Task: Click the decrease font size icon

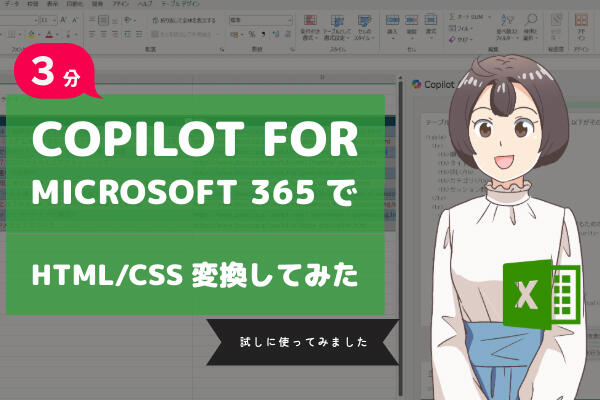Action: coord(75,20)
